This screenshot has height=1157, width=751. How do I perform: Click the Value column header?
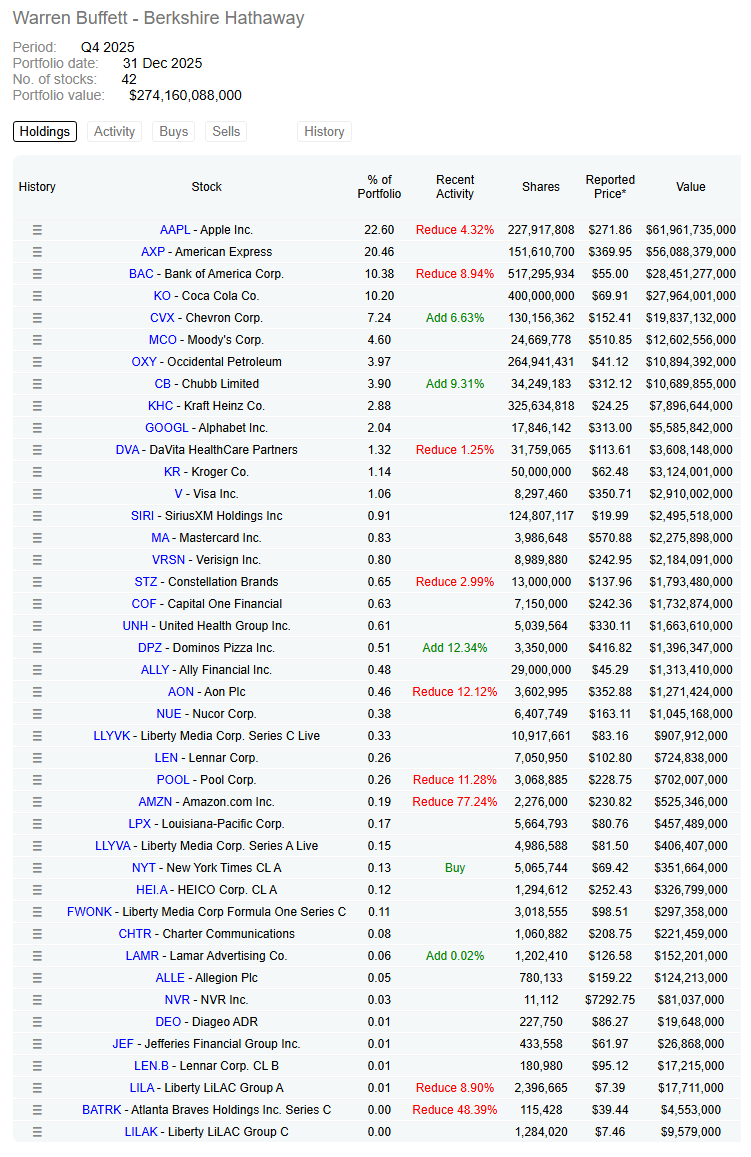pos(691,187)
